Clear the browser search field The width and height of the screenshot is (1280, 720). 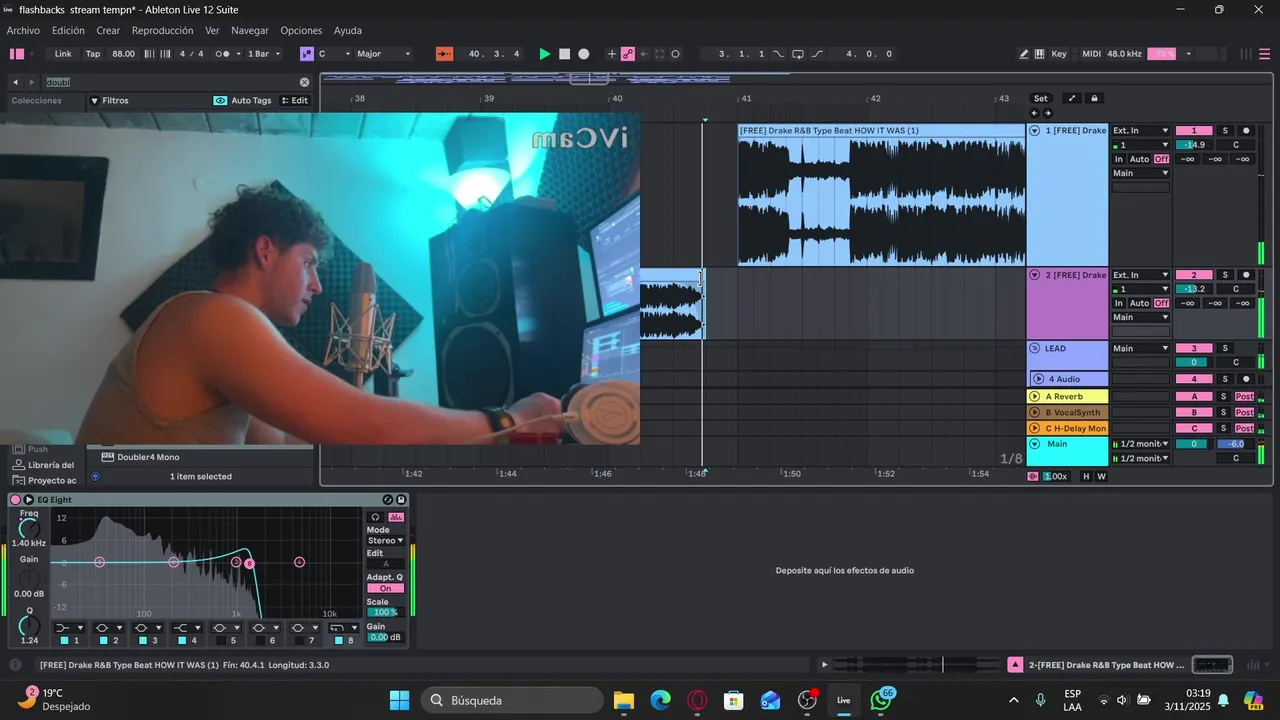pos(305,82)
